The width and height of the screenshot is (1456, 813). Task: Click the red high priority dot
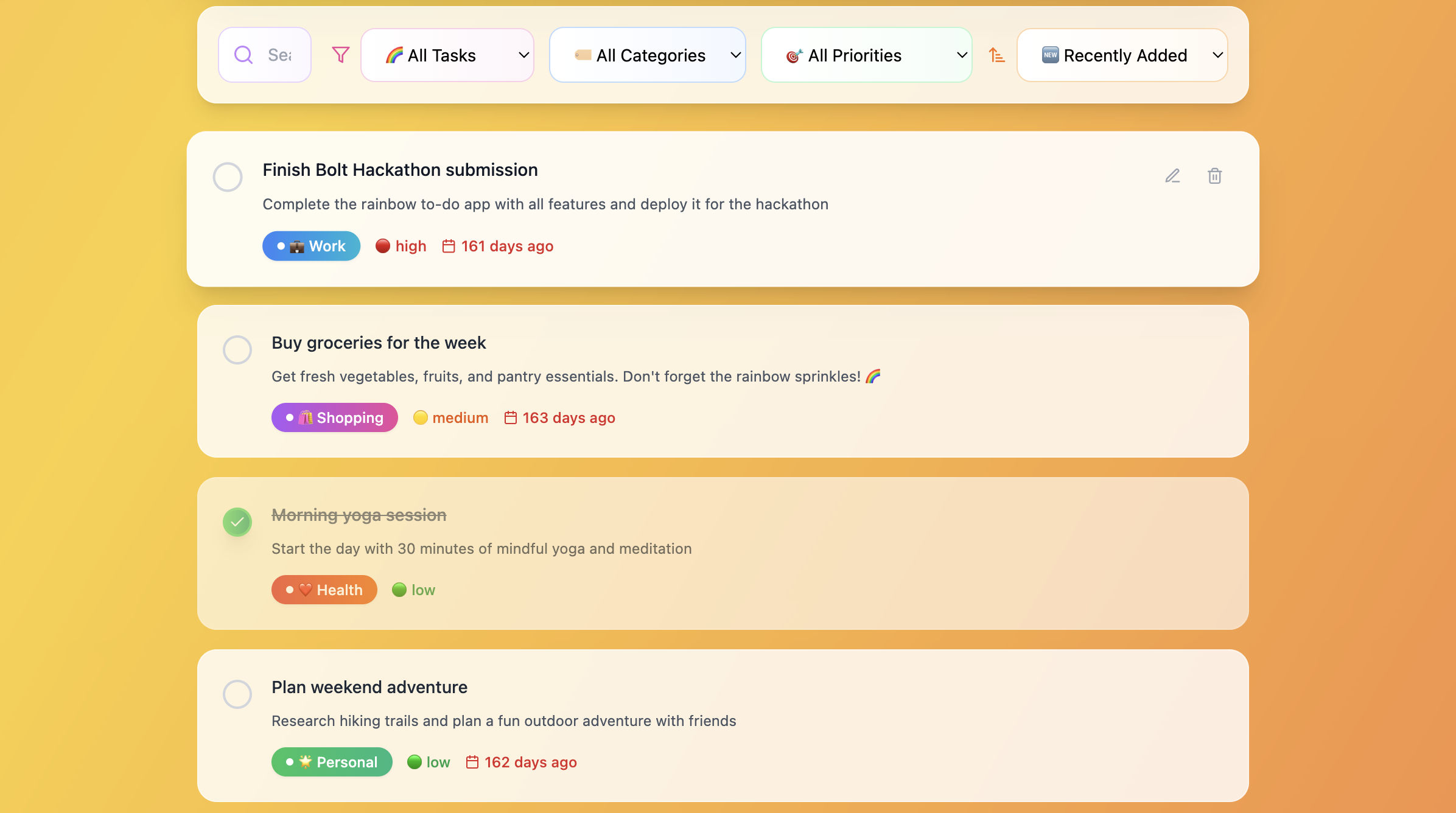coord(383,246)
